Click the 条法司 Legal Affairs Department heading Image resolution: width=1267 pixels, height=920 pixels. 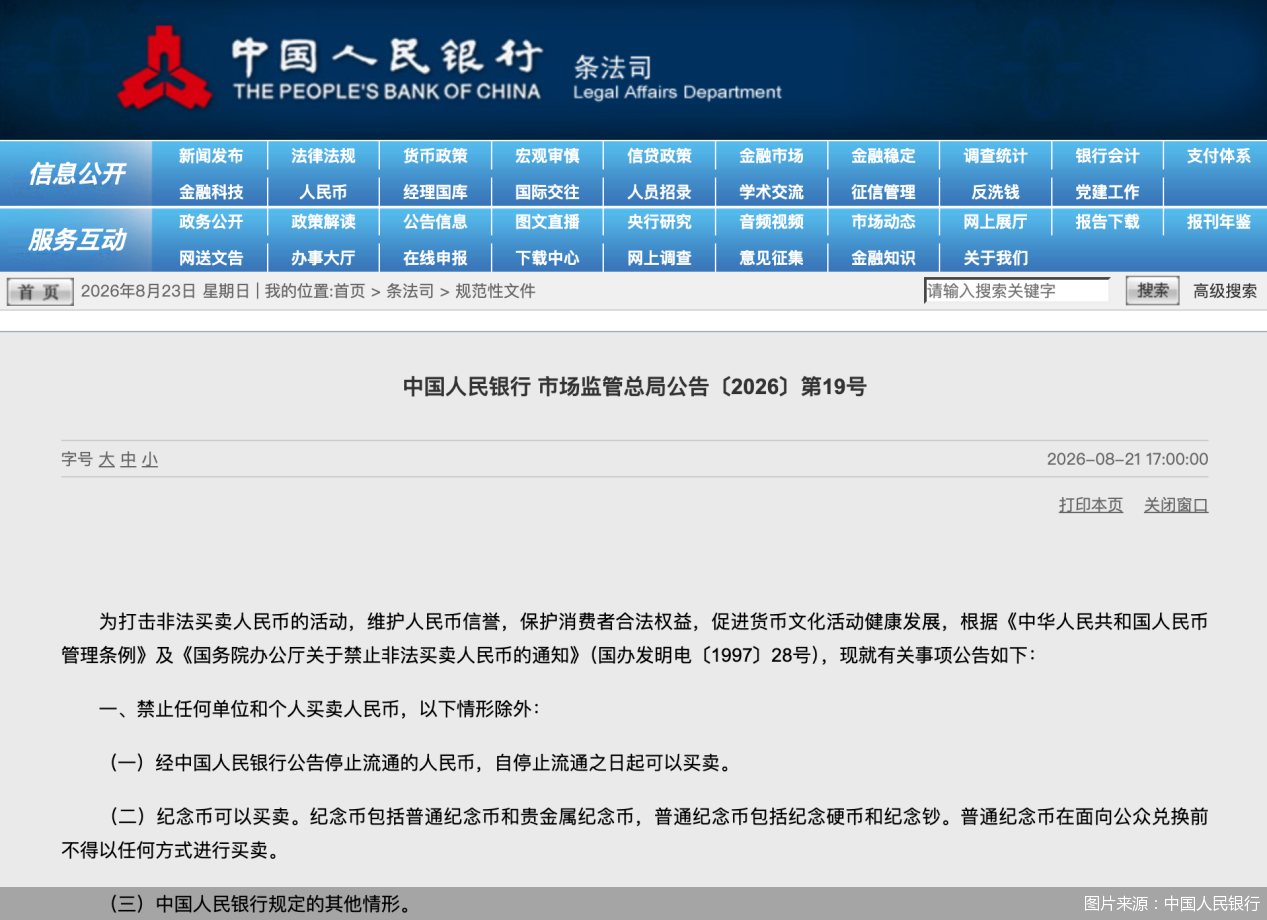pos(677,79)
